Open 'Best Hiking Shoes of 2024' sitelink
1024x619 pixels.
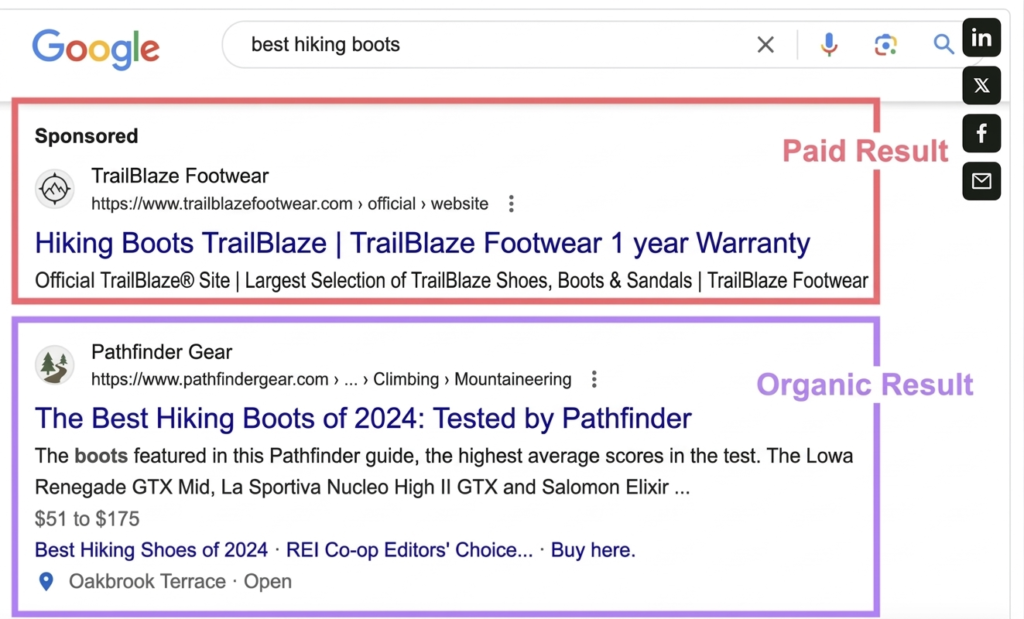[x=152, y=550]
